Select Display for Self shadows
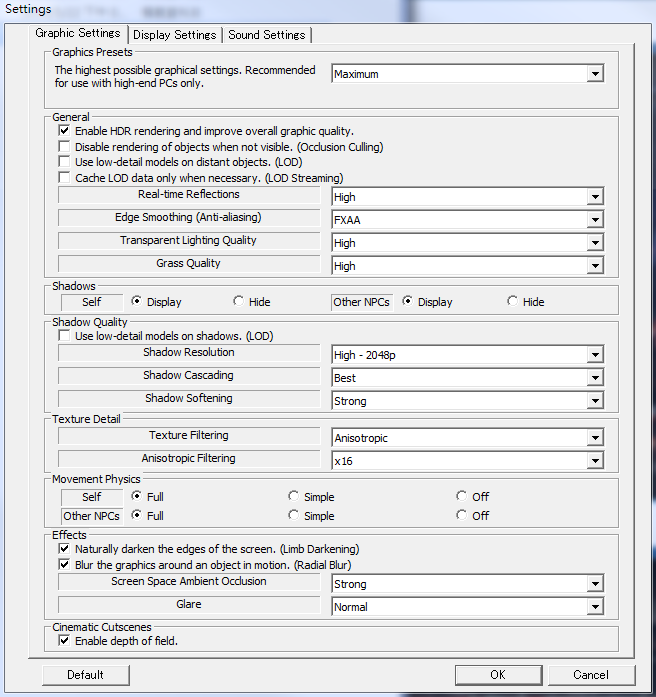The height and width of the screenshot is (697, 656). tap(136, 301)
